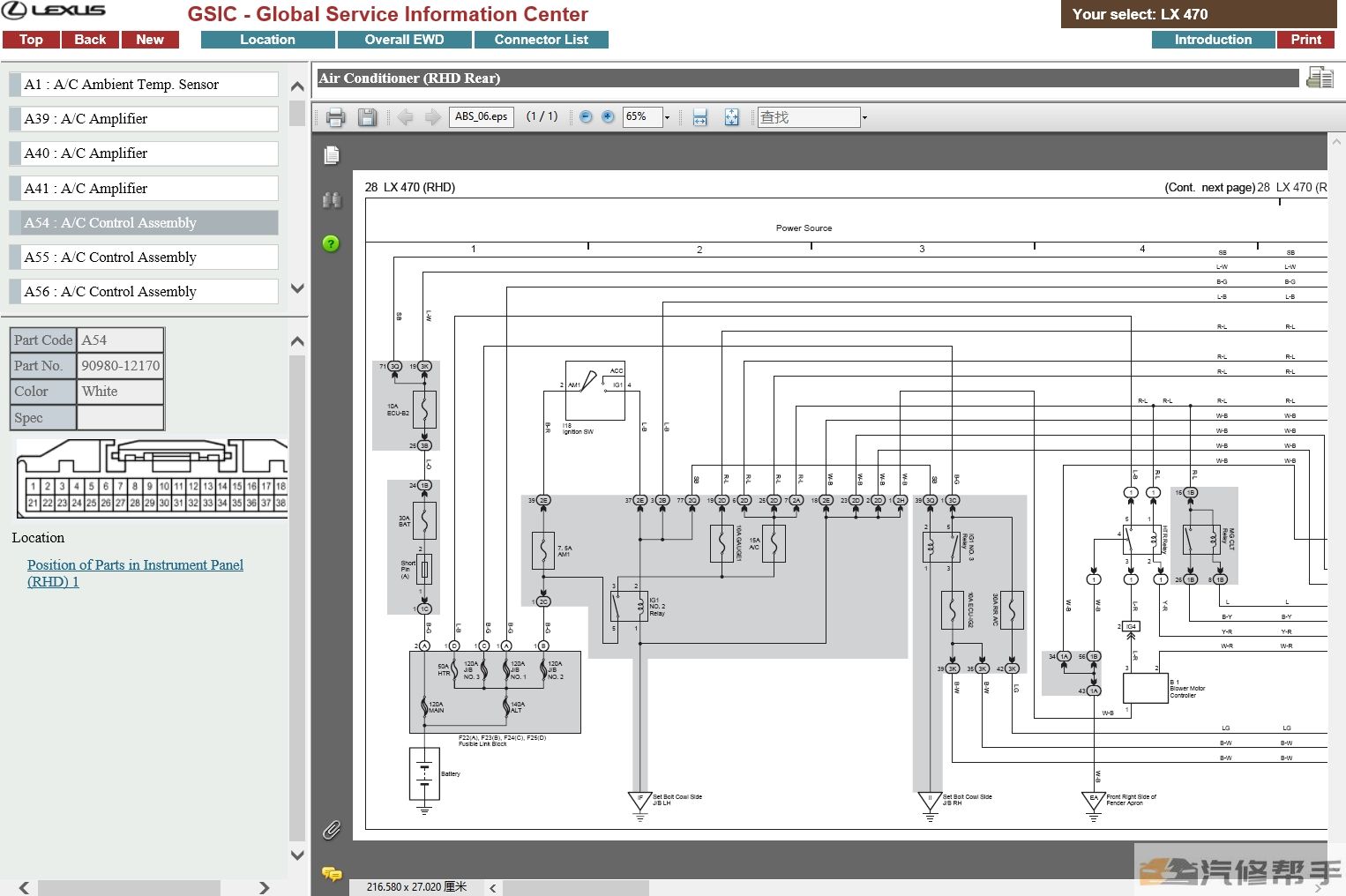The image size is (1346, 896).
Task: Click the Lexus logo
Action: click(55, 11)
